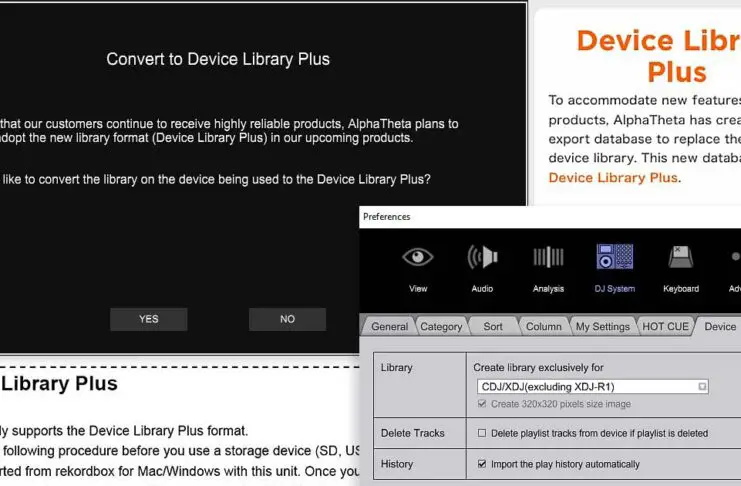Click the 'Create library exclusively for' text
Viewport: 741px width, 486px height.
pyautogui.click(x=538, y=368)
